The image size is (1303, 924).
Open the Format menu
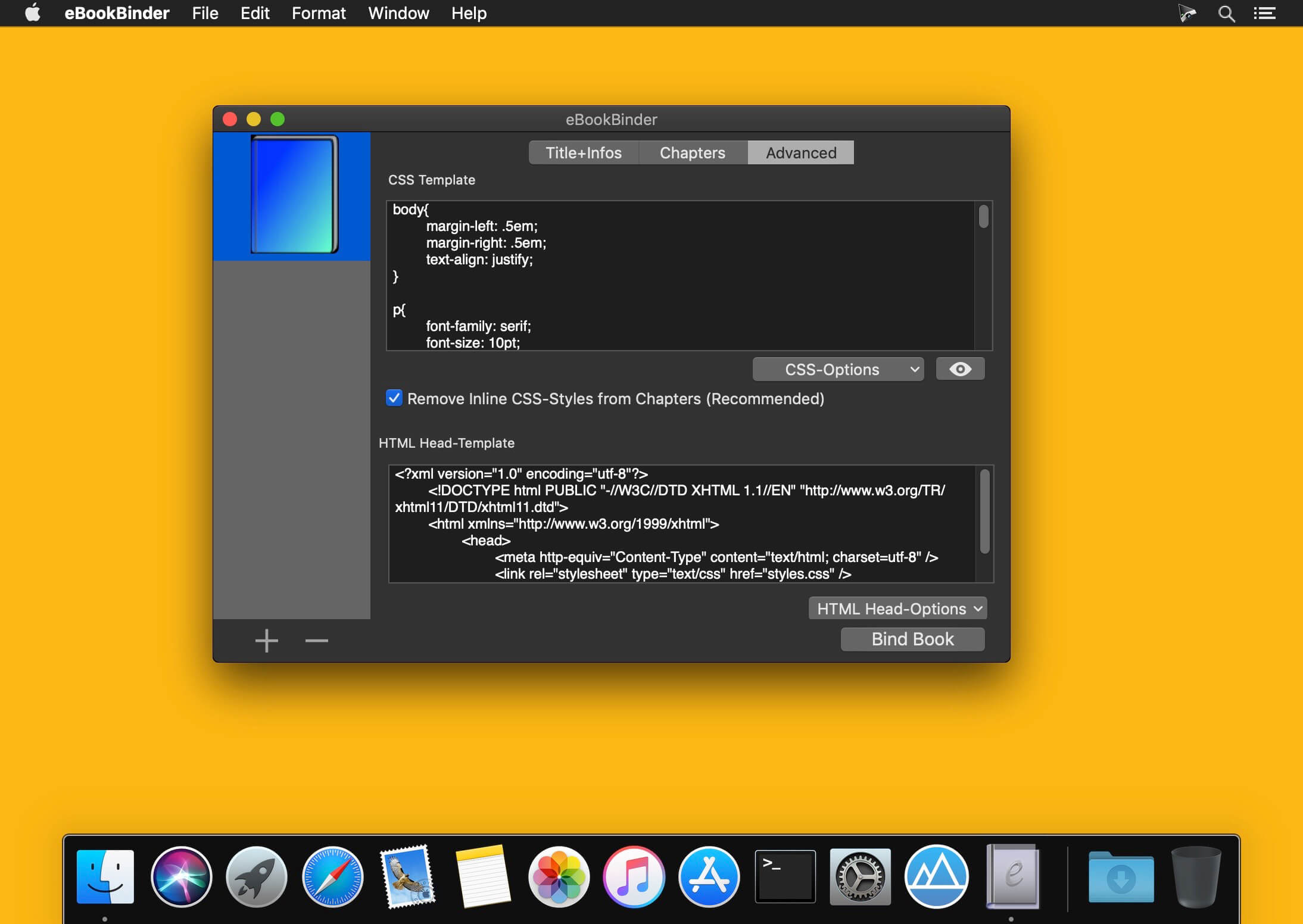(318, 13)
